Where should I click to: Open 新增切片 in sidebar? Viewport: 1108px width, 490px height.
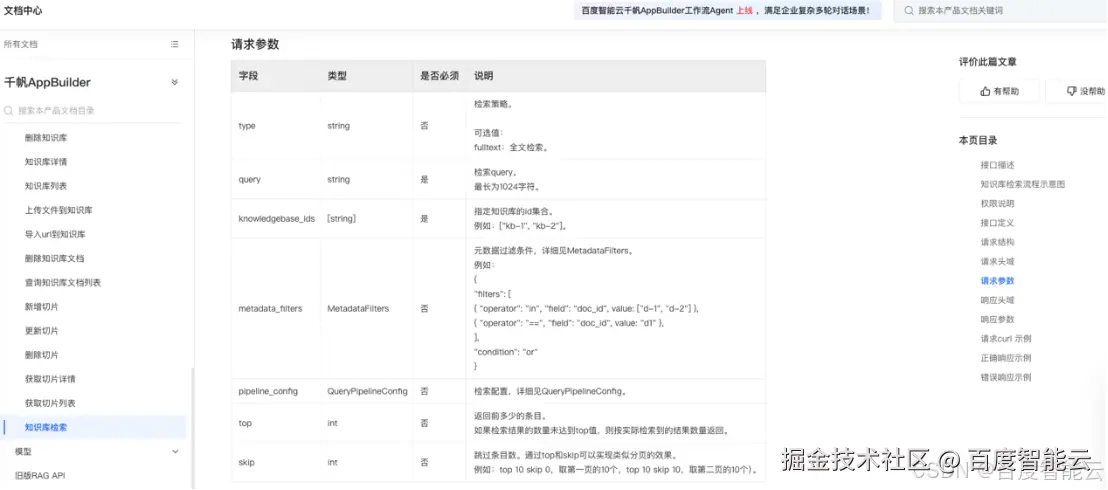42,307
